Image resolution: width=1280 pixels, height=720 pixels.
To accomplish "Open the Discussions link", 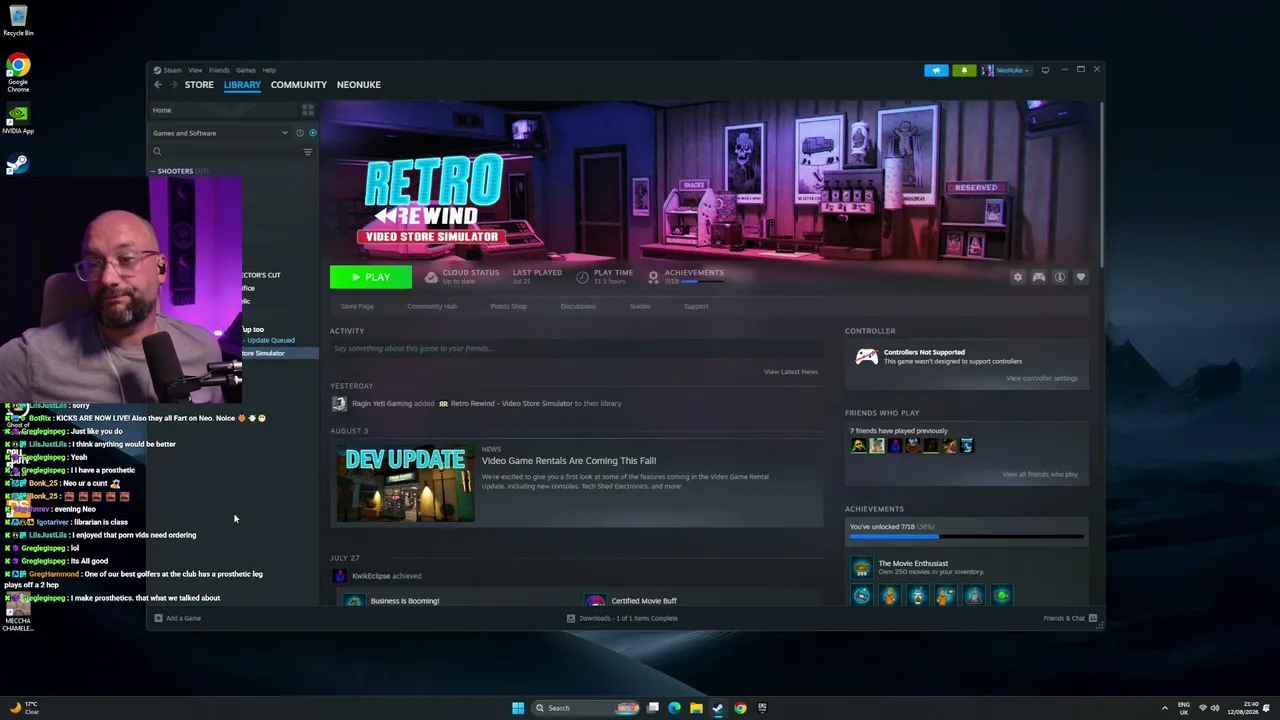I will click(578, 306).
